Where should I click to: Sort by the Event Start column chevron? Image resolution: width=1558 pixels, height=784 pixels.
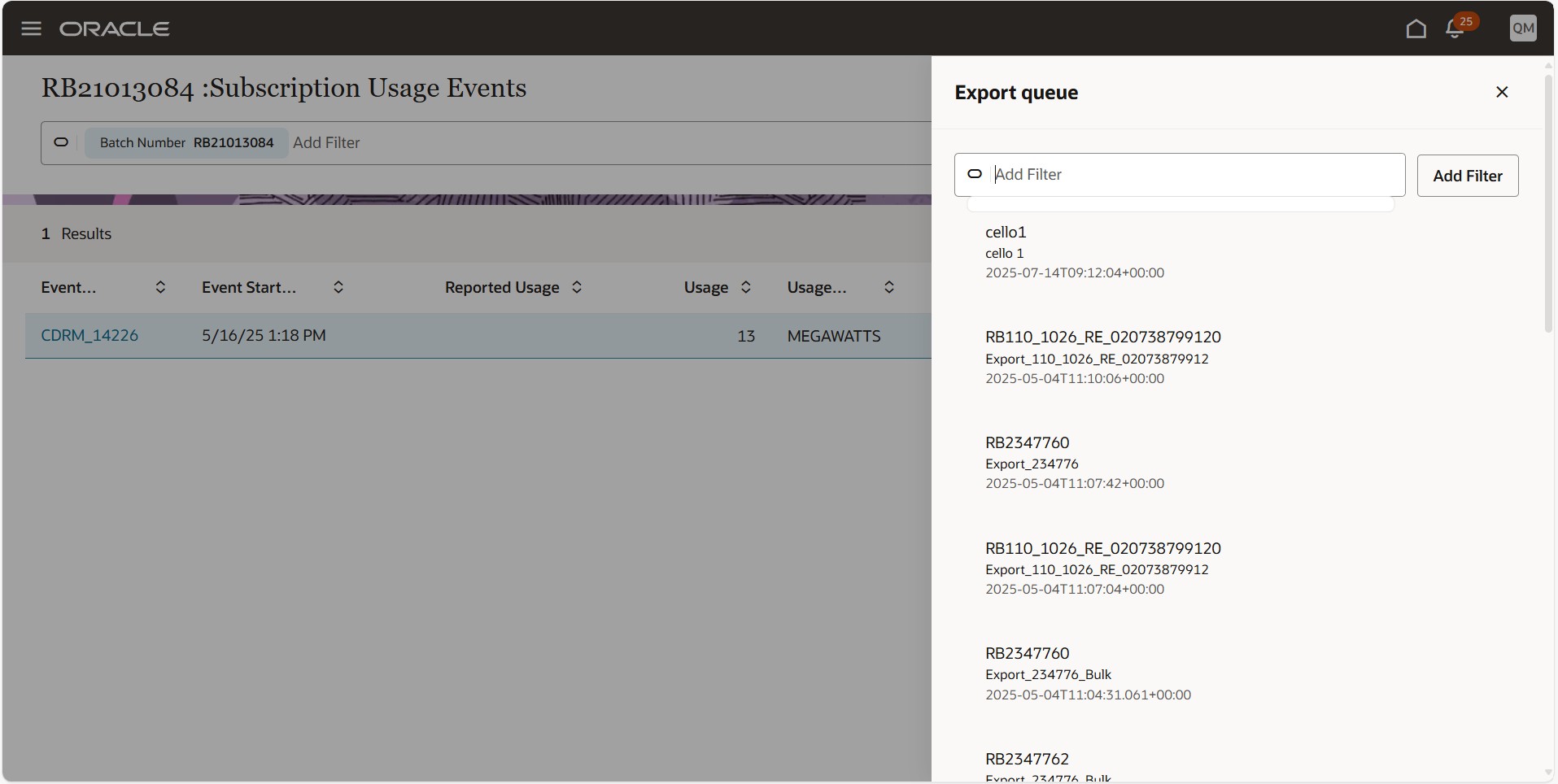point(338,287)
